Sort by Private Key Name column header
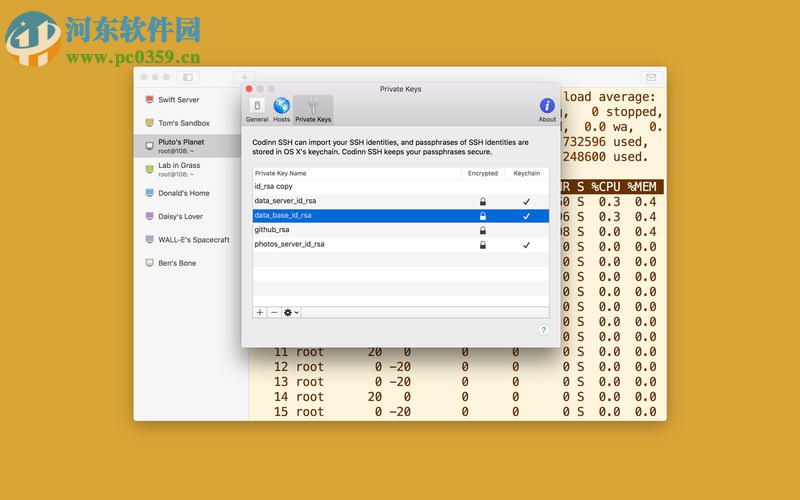 (x=357, y=173)
